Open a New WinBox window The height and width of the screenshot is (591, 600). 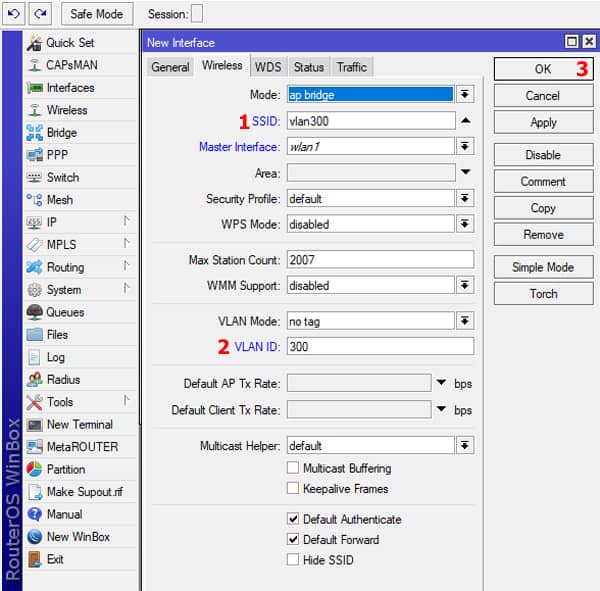click(x=81, y=537)
